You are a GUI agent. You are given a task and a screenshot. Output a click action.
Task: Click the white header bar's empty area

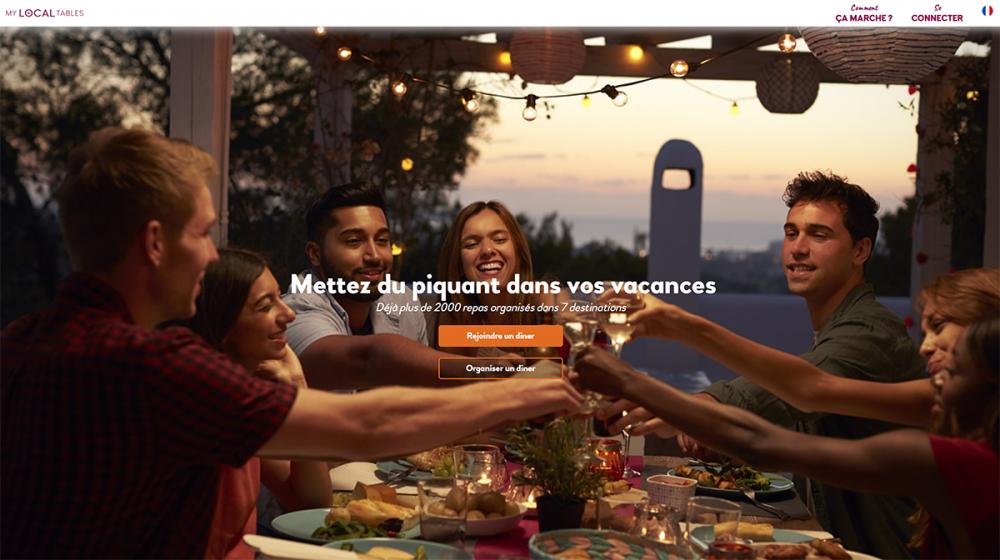pyautogui.click(x=446, y=13)
